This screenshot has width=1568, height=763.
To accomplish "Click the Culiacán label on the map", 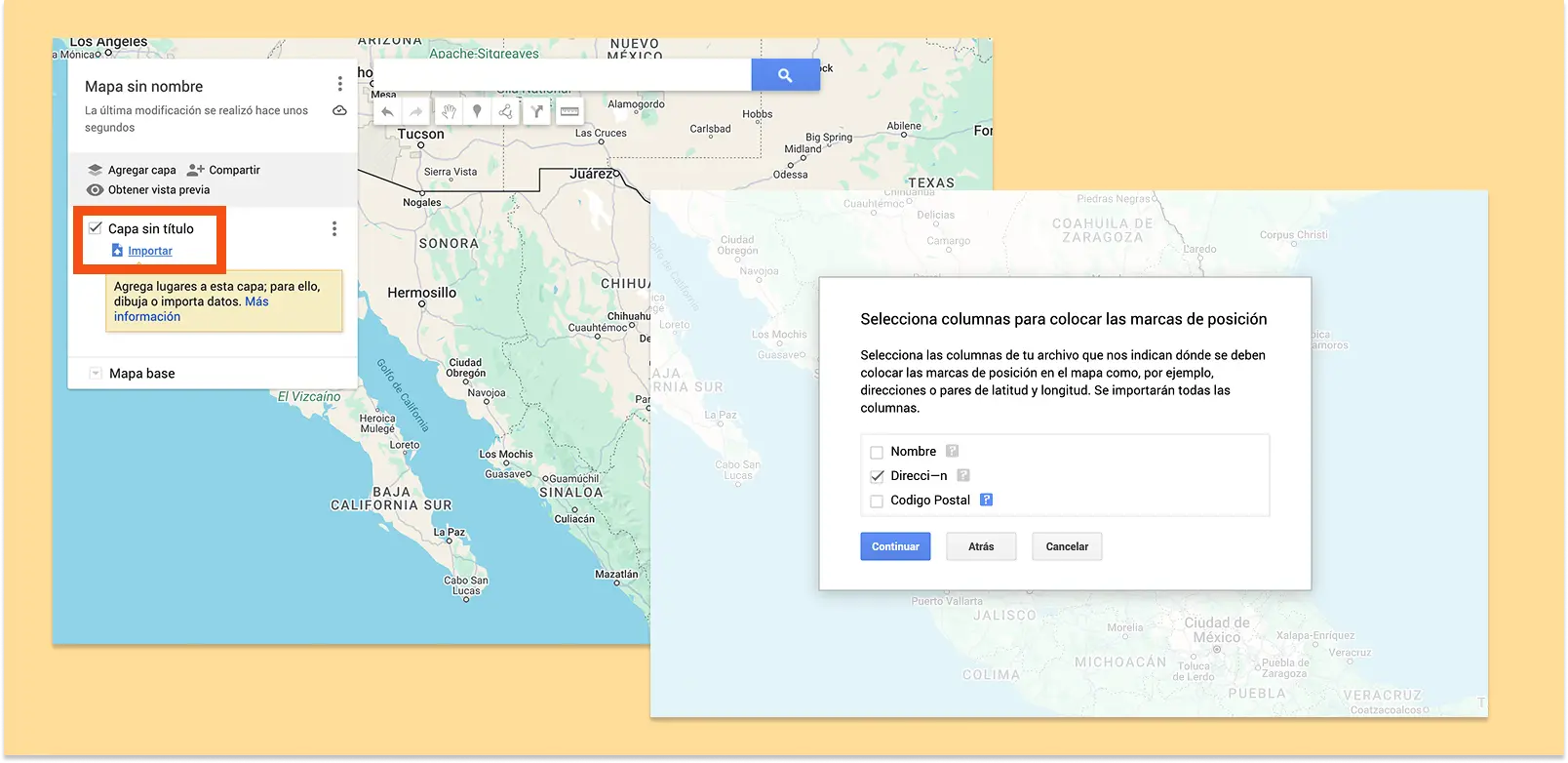I will [x=574, y=519].
